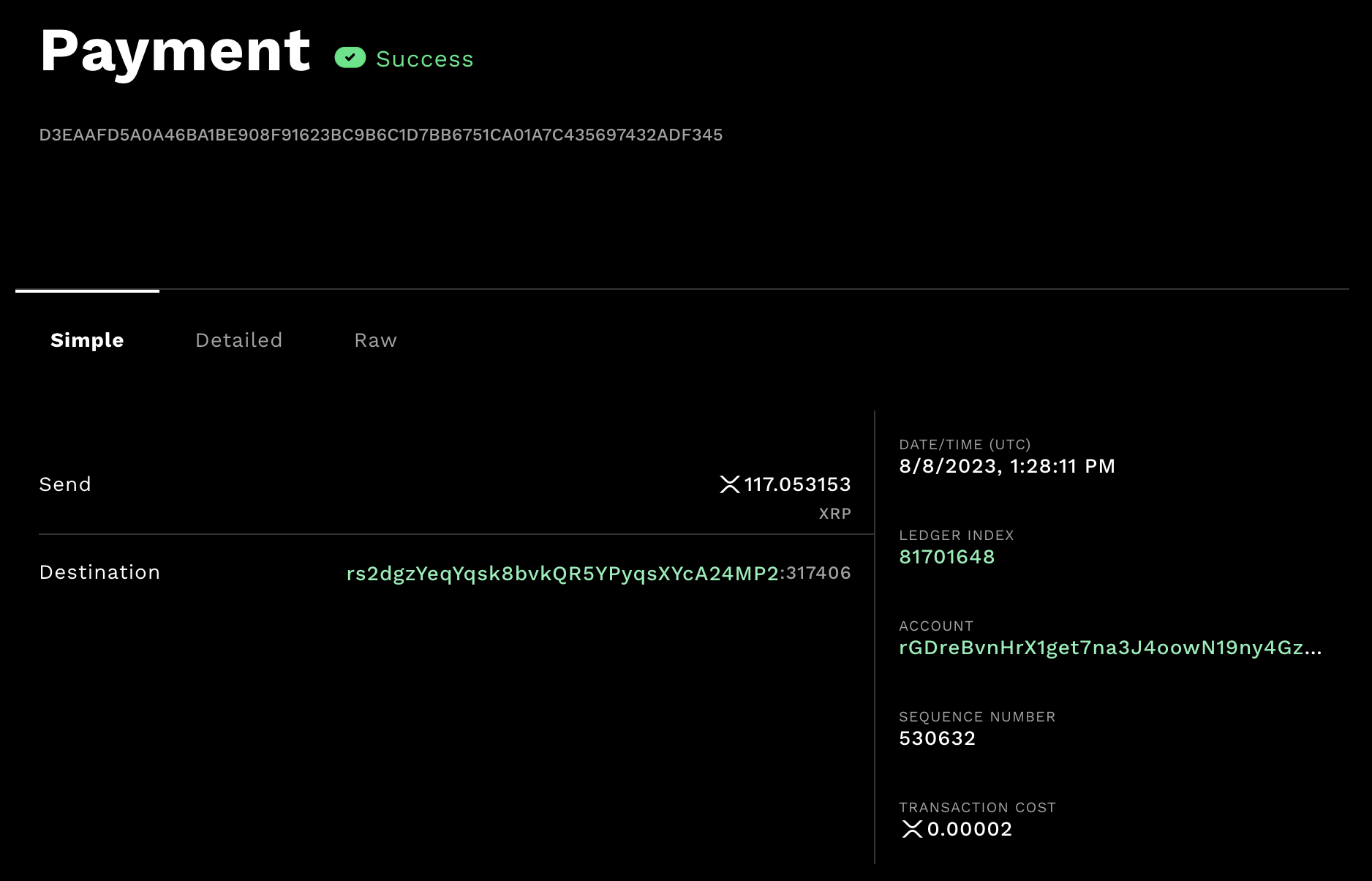Screen dimensions: 1372x881
Task: Open the Raw transaction view
Action: [x=374, y=340]
